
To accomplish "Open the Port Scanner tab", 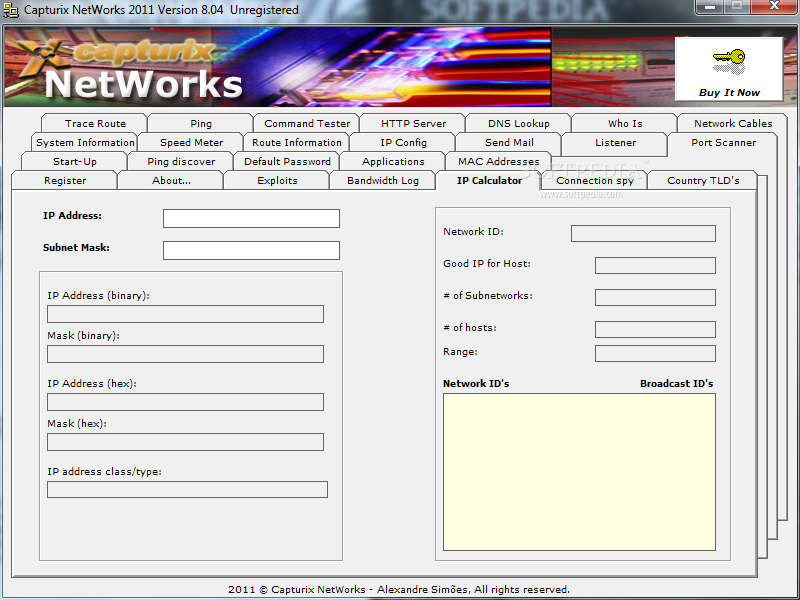I will tap(723, 142).
